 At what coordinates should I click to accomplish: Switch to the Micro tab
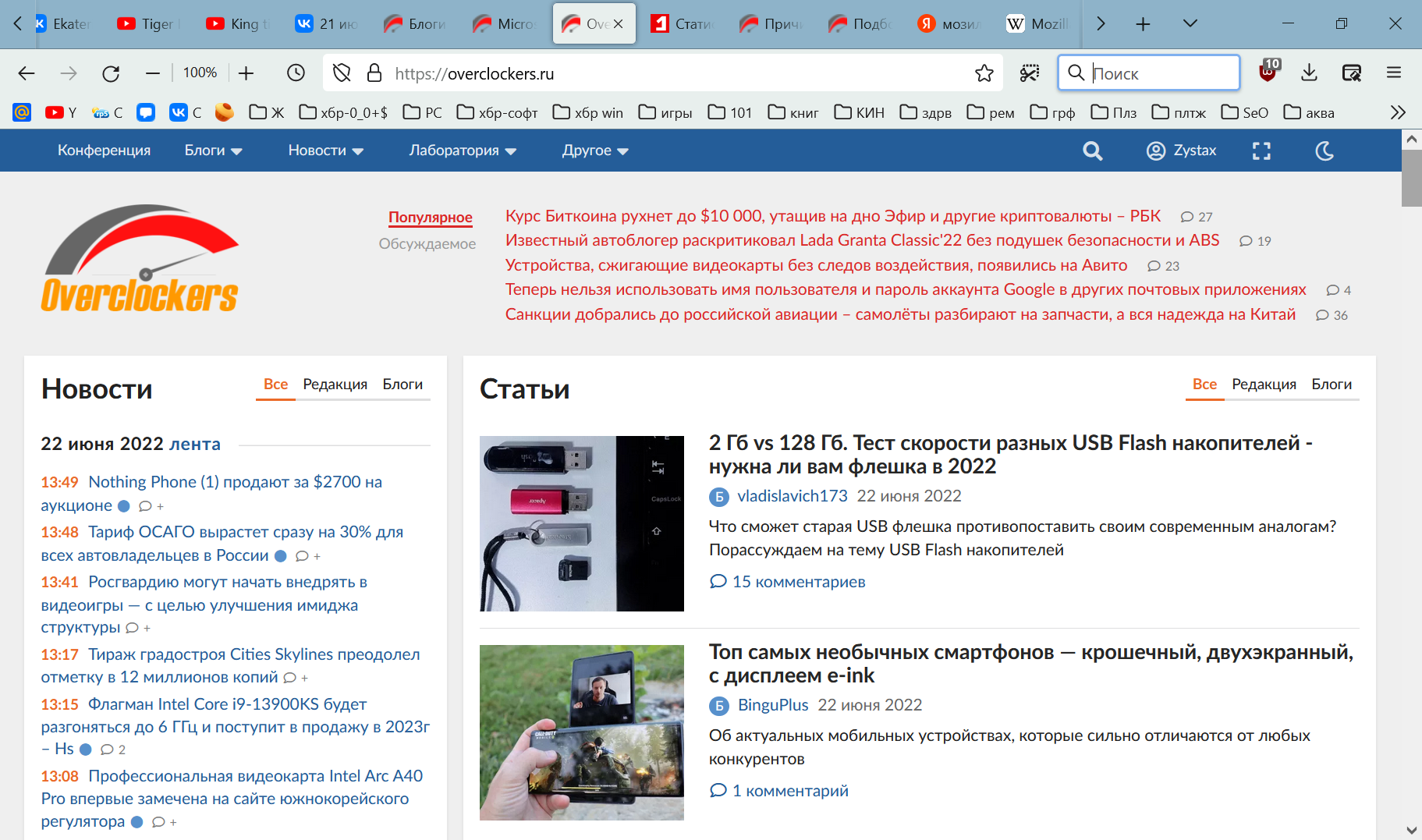(x=504, y=24)
